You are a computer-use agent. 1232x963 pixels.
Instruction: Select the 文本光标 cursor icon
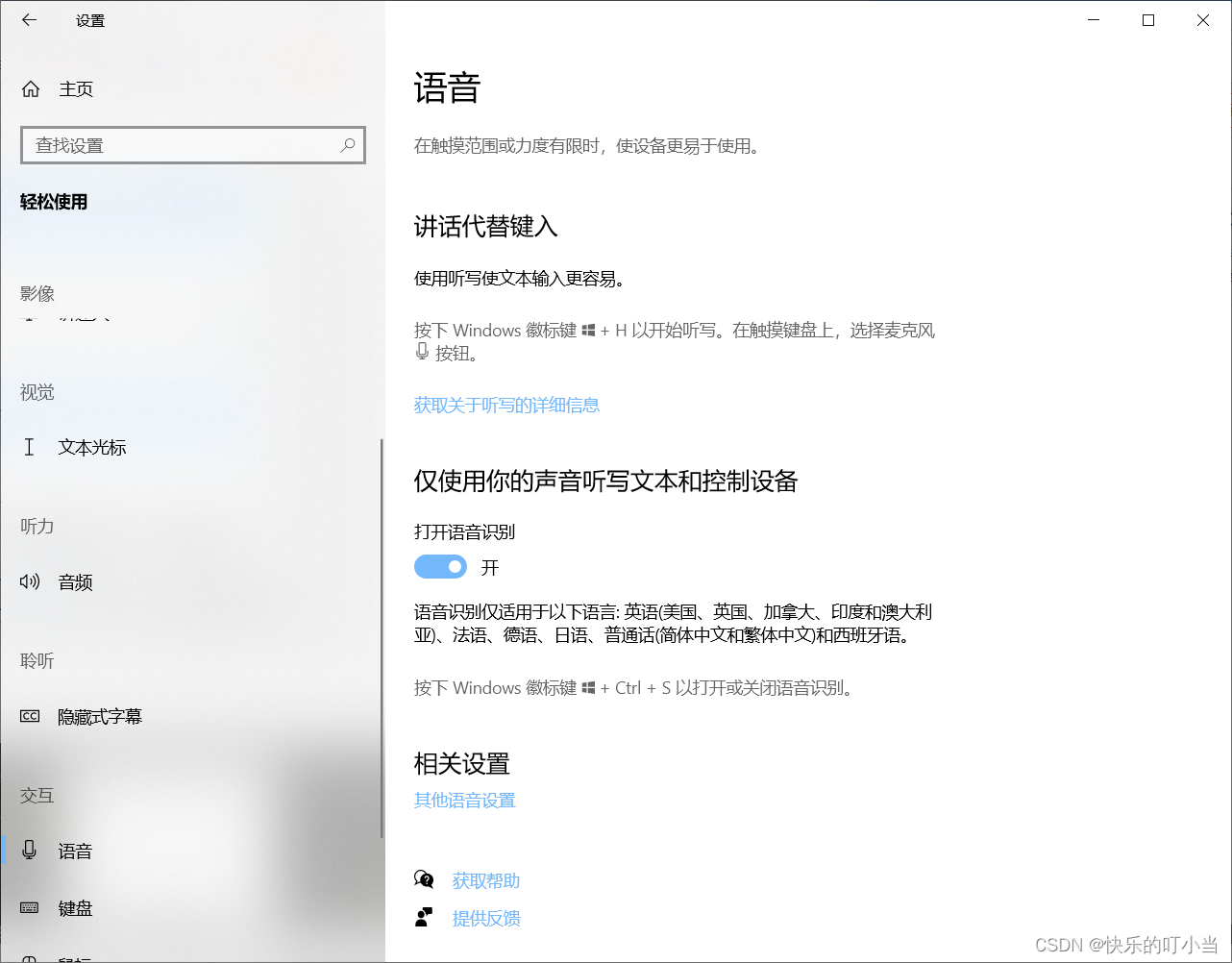point(29,447)
